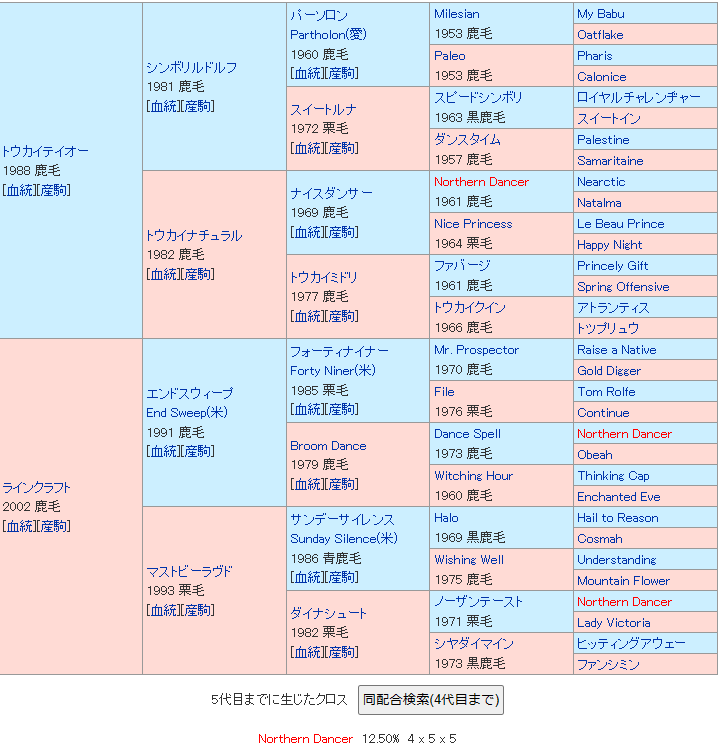Image resolution: width=719 pixels, height=752 pixels.
Task: Open the Mr. Prospector entry
Action: pos(476,350)
